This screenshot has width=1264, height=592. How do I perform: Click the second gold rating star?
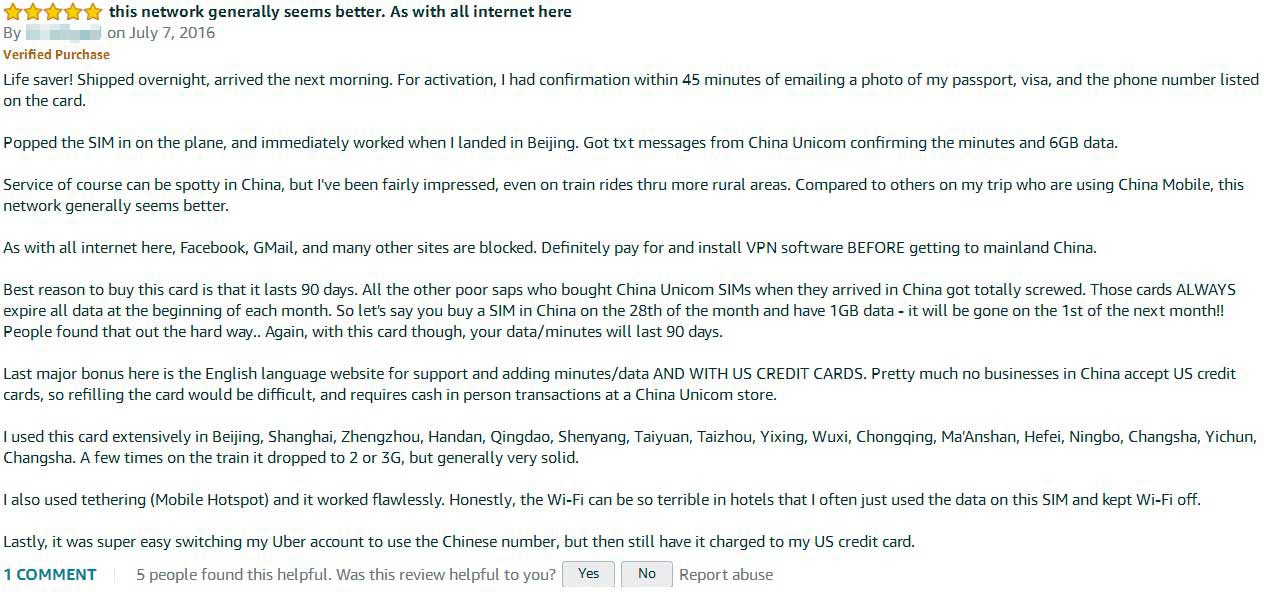point(33,12)
